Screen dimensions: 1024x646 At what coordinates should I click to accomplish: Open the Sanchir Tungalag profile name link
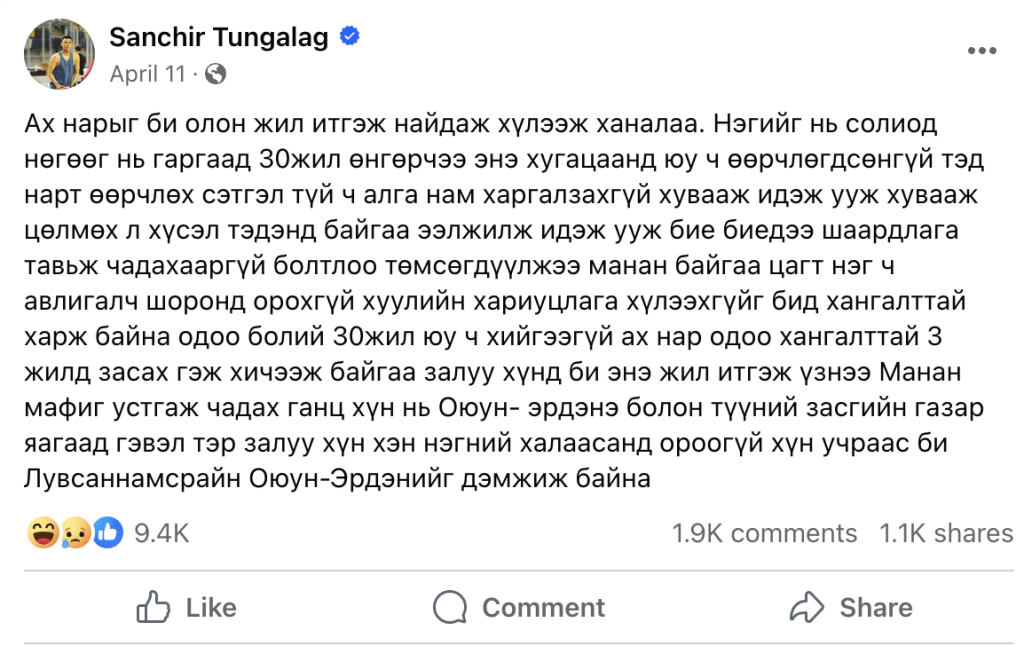tap(218, 38)
